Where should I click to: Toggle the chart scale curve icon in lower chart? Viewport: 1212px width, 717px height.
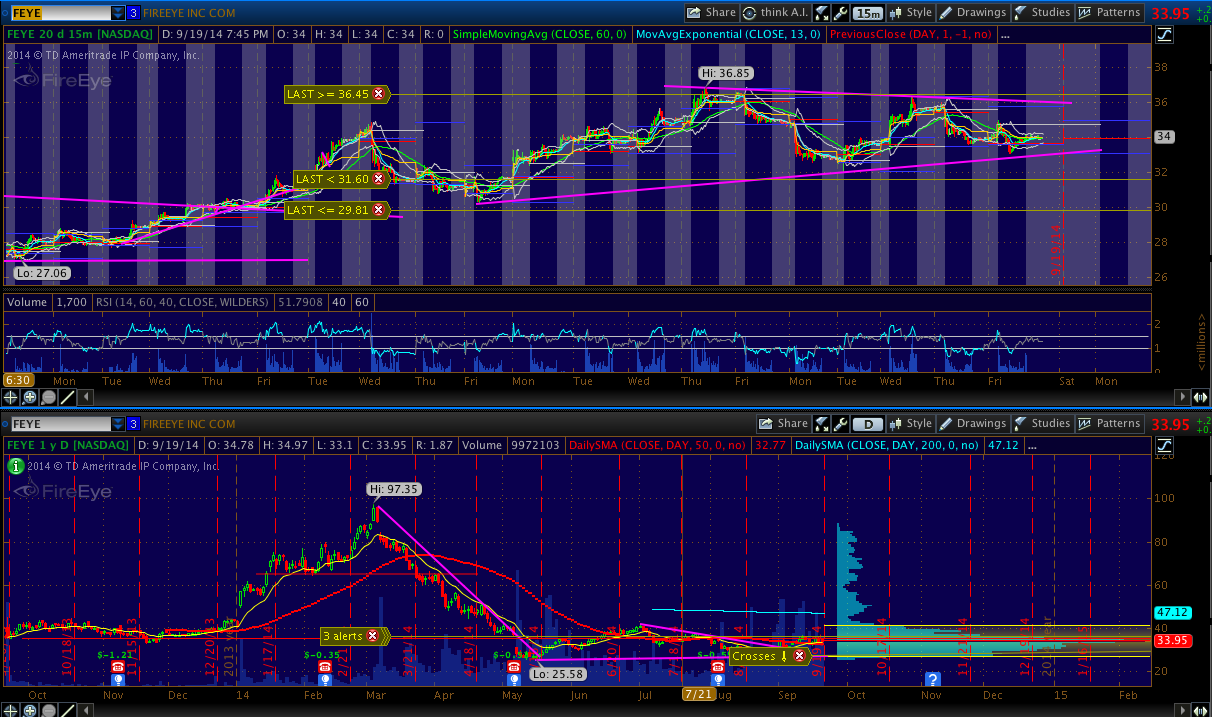[x=1165, y=445]
